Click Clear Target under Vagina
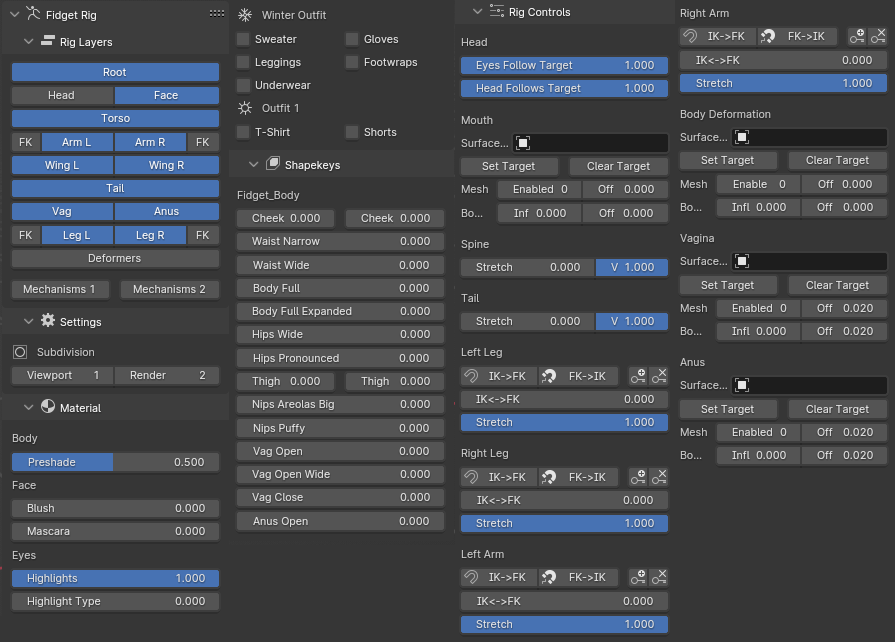This screenshot has height=642, width=895. (838, 285)
